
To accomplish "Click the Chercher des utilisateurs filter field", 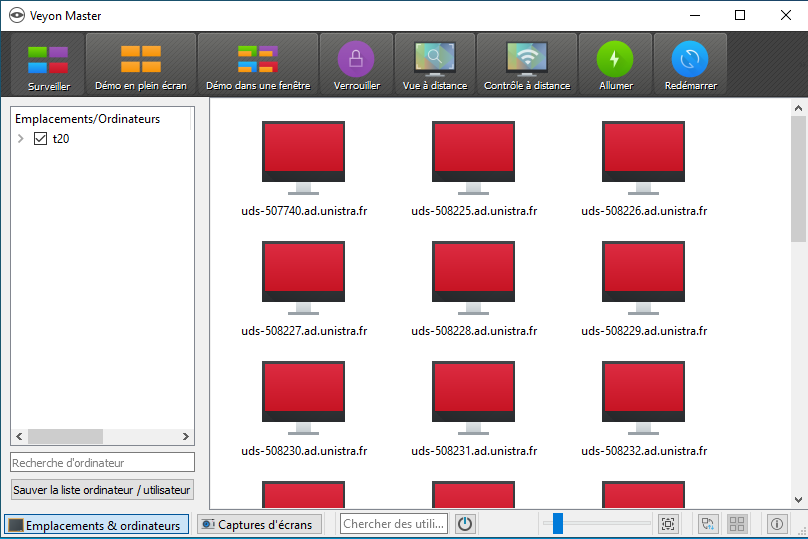I will point(393,524).
